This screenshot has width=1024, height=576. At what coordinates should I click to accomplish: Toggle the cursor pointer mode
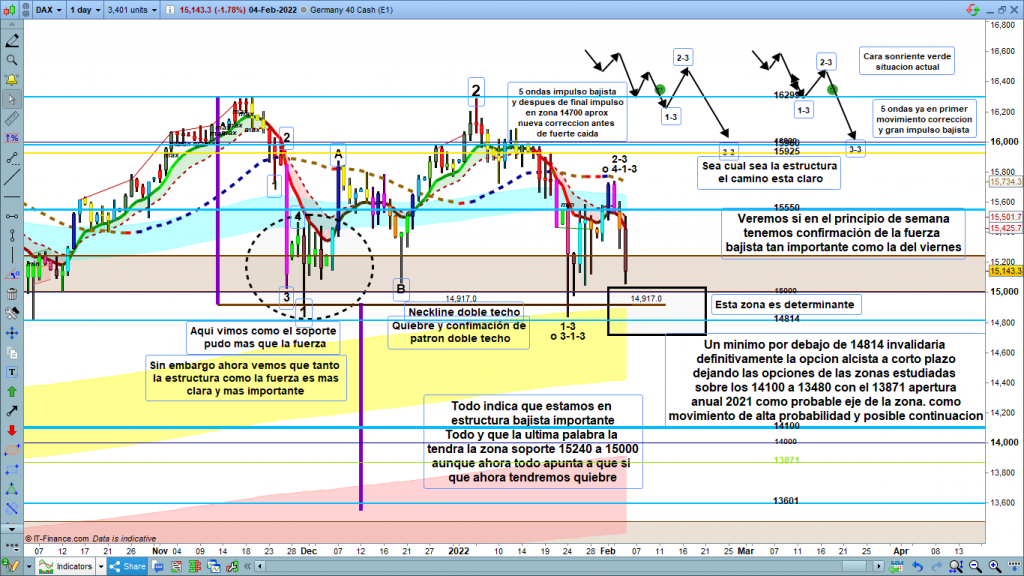point(11,99)
